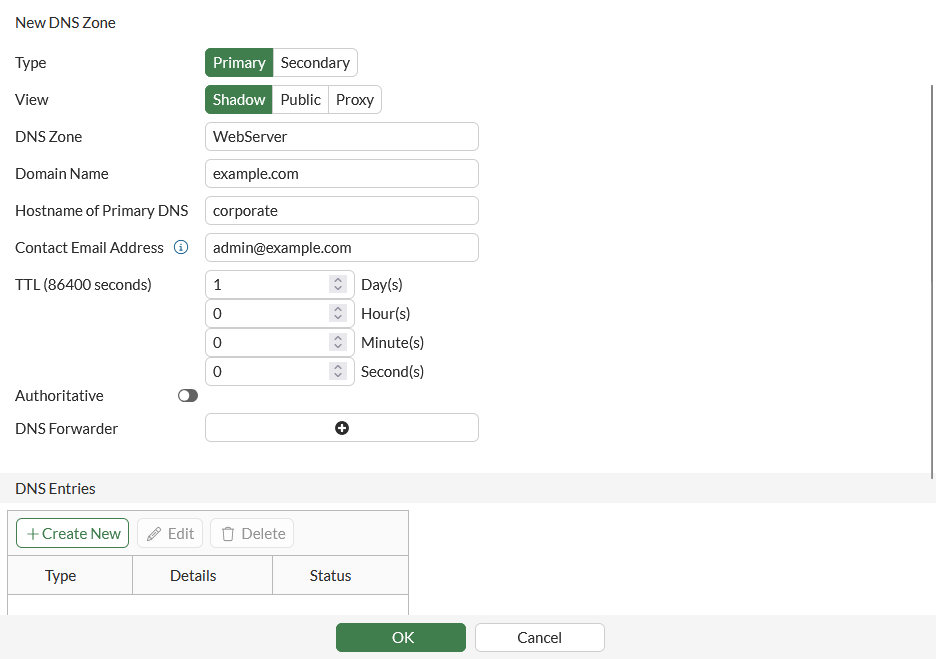Select Primary zone type

(x=239, y=63)
